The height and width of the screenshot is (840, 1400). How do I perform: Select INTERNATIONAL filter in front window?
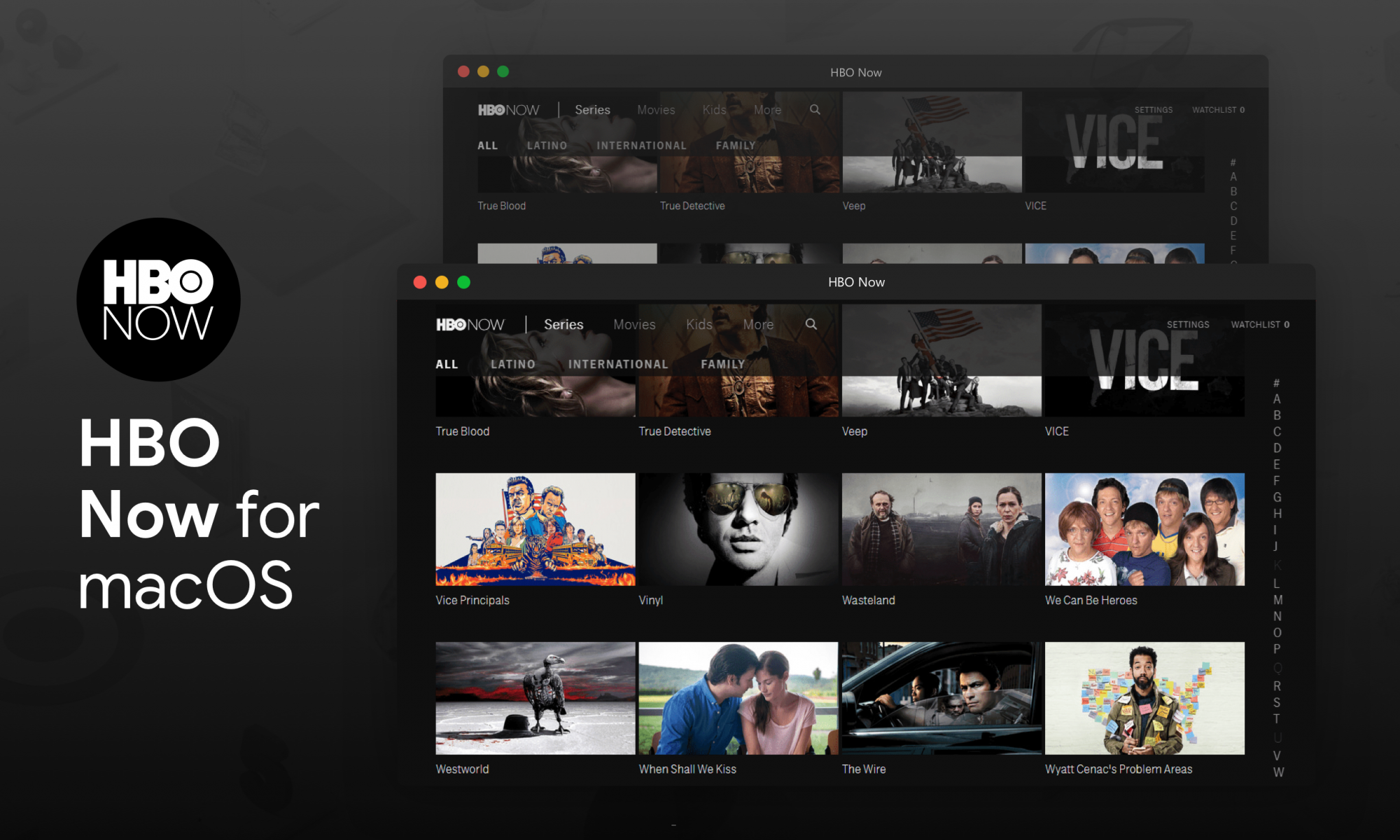click(618, 364)
